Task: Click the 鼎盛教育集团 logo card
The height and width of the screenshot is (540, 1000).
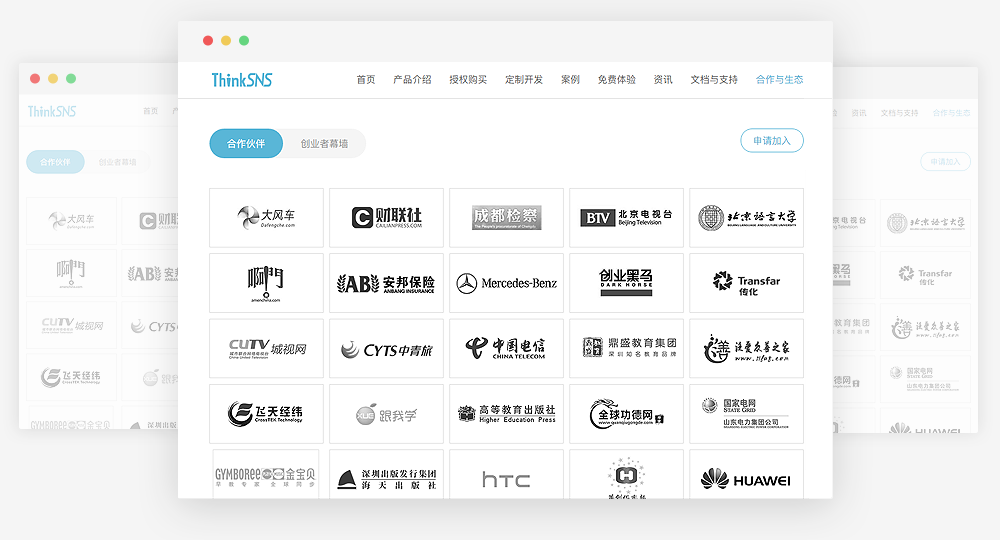Action: tap(626, 348)
